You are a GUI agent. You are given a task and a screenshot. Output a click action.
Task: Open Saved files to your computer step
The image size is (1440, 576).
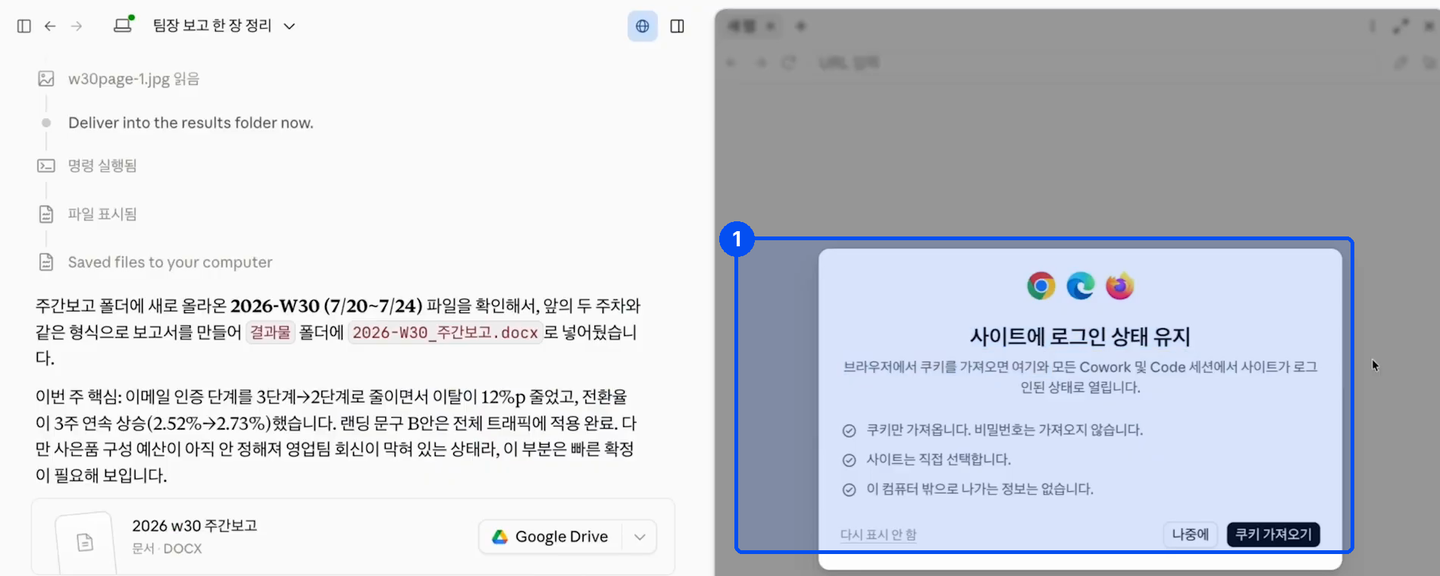170,262
